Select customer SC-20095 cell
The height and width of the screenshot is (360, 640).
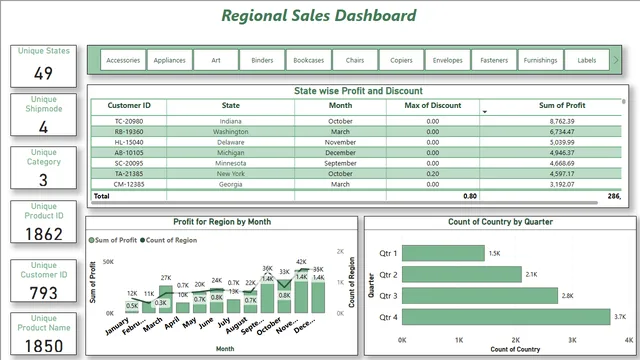click(129, 163)
